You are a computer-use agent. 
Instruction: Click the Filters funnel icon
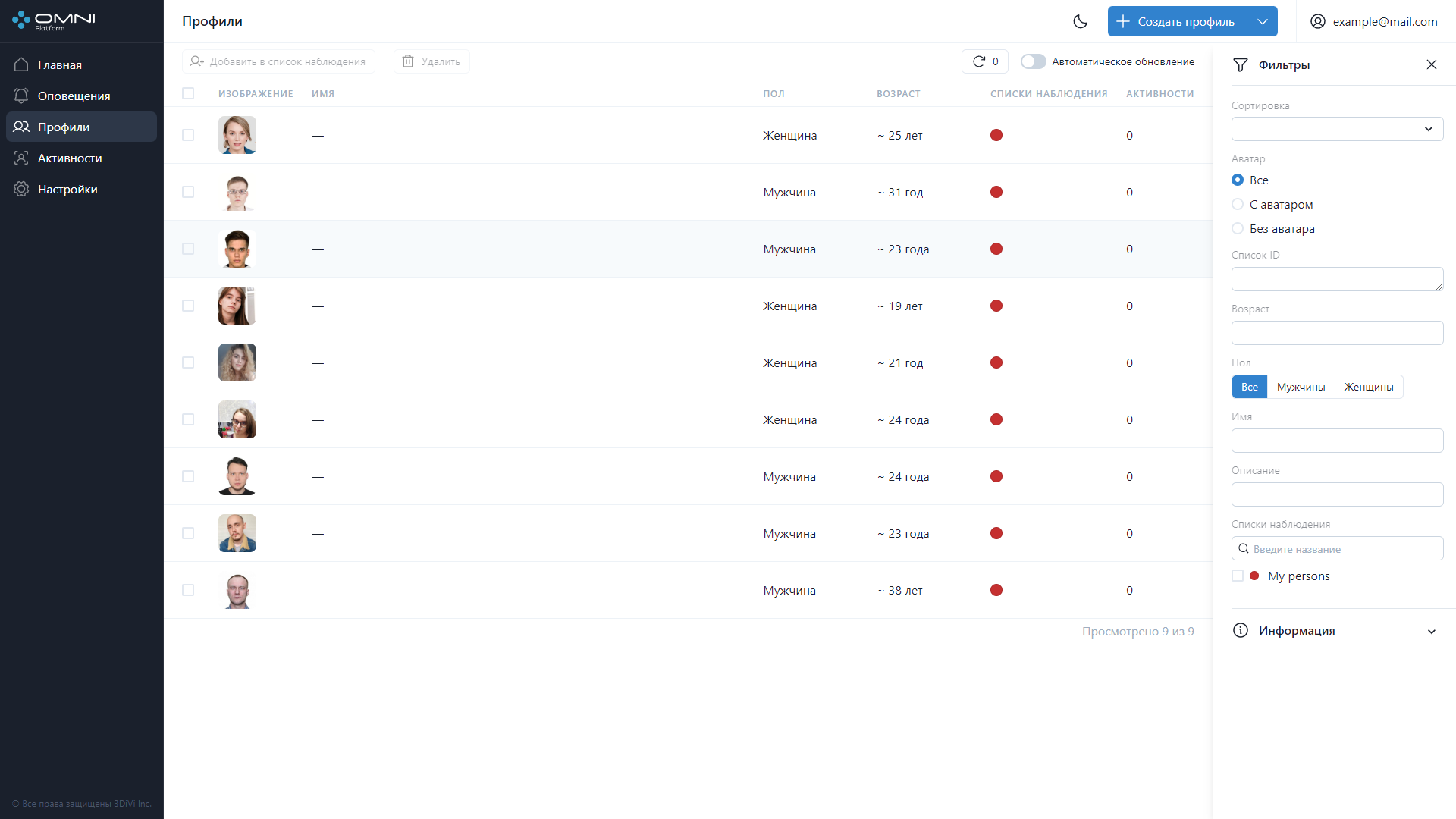pyautogui.click(x=1241, y=65)
